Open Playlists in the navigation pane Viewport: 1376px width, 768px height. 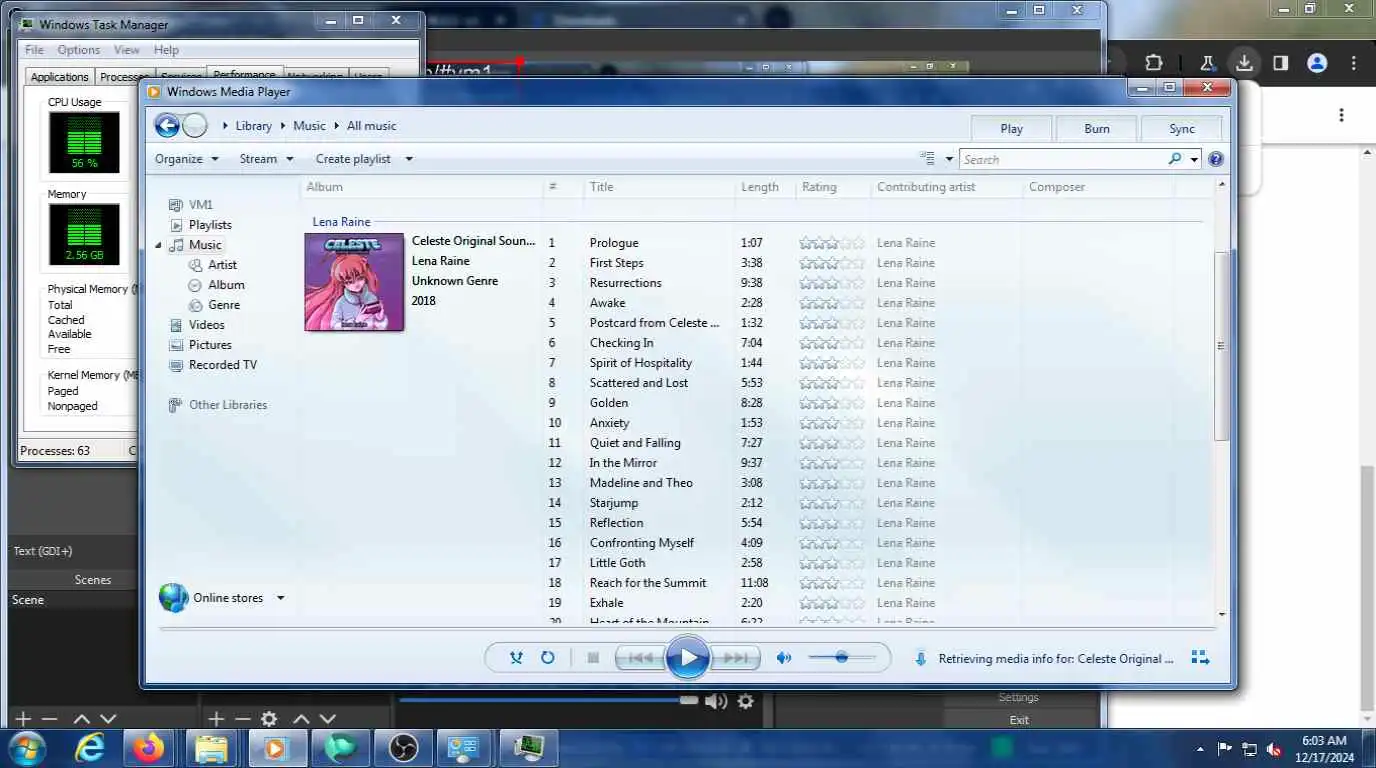[x=201, y=225]
